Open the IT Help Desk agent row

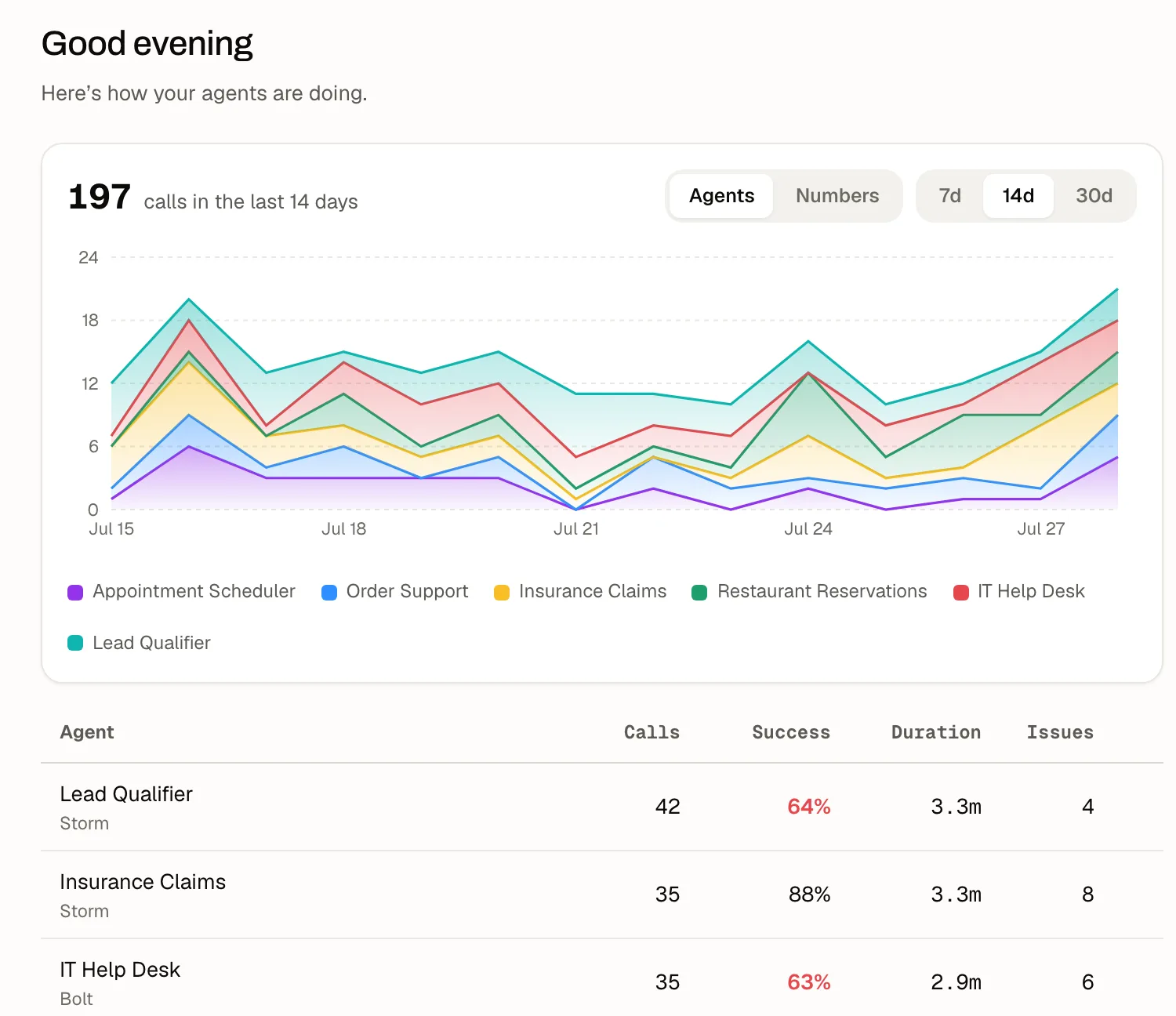[x=602, y=979]
